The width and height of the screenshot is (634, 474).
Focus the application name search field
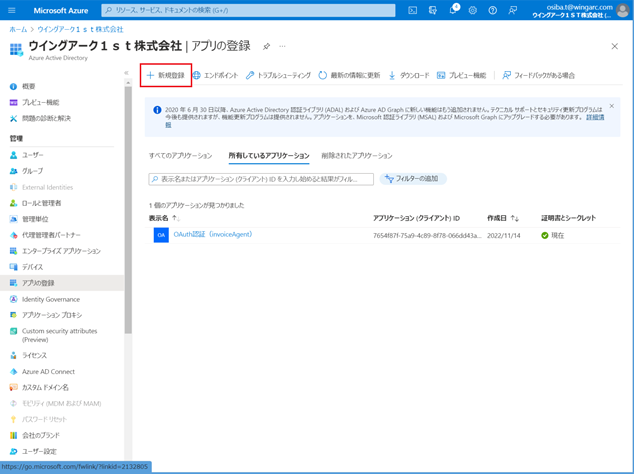click(x=261, y=179)
